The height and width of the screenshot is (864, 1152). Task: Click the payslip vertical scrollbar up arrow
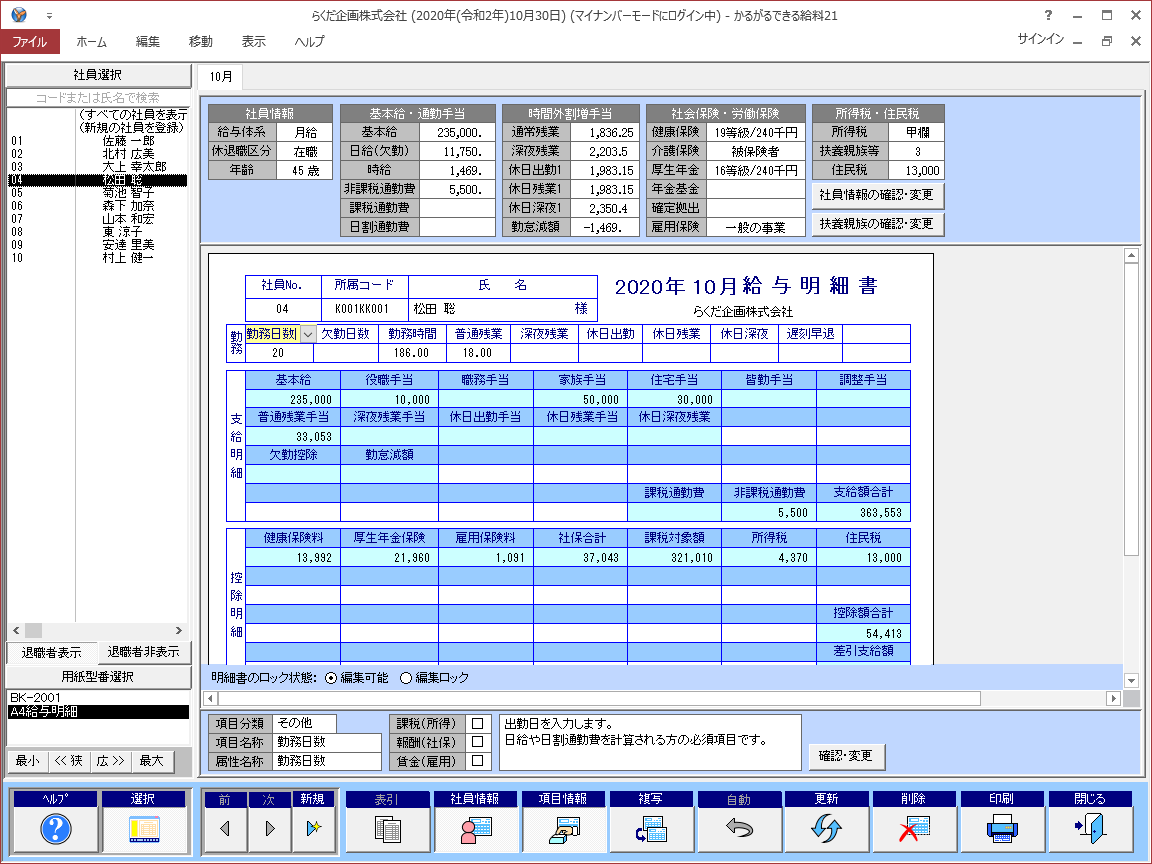(x=1131, y=256)
